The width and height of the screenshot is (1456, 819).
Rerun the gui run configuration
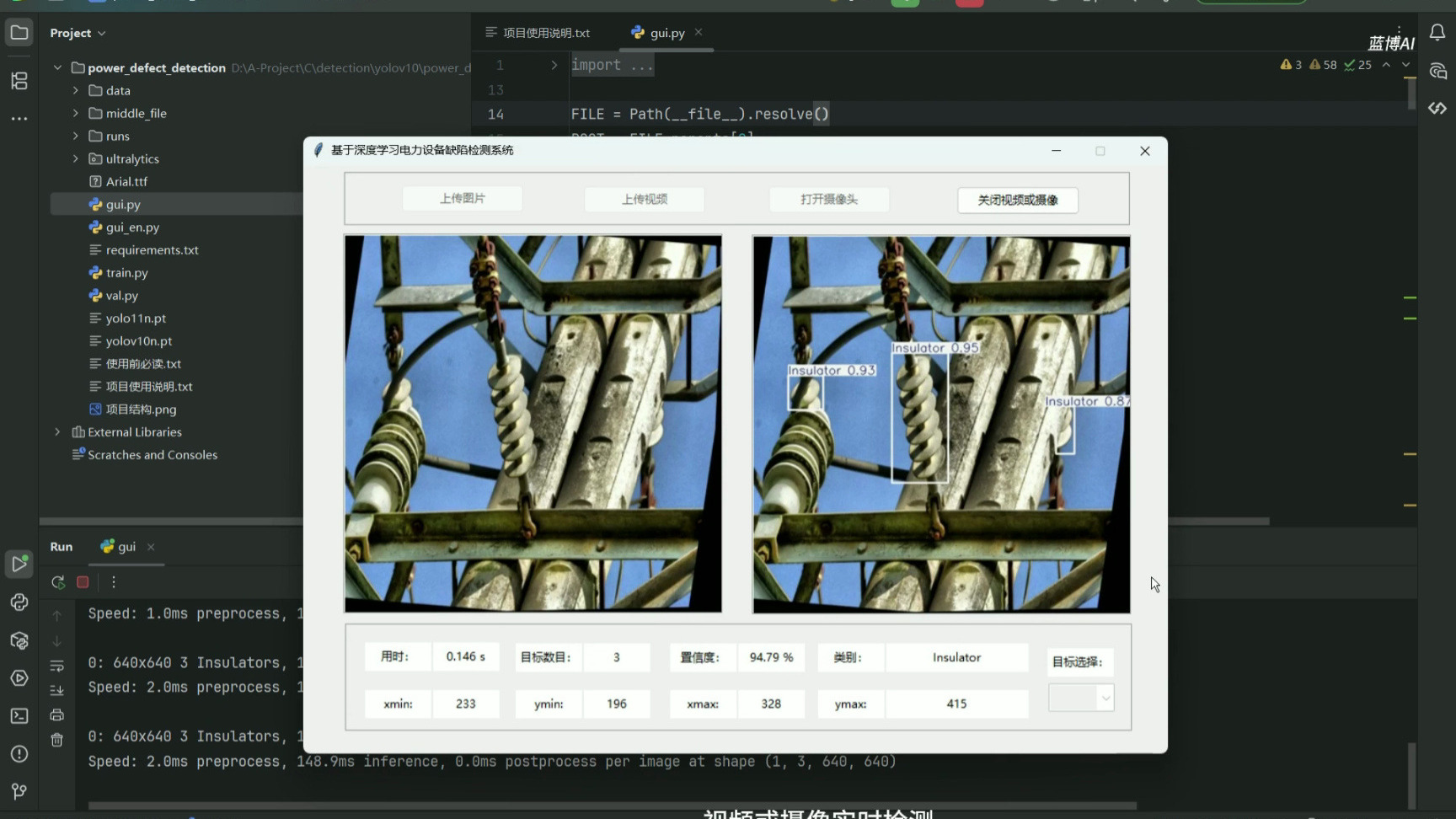coord(57,582)
